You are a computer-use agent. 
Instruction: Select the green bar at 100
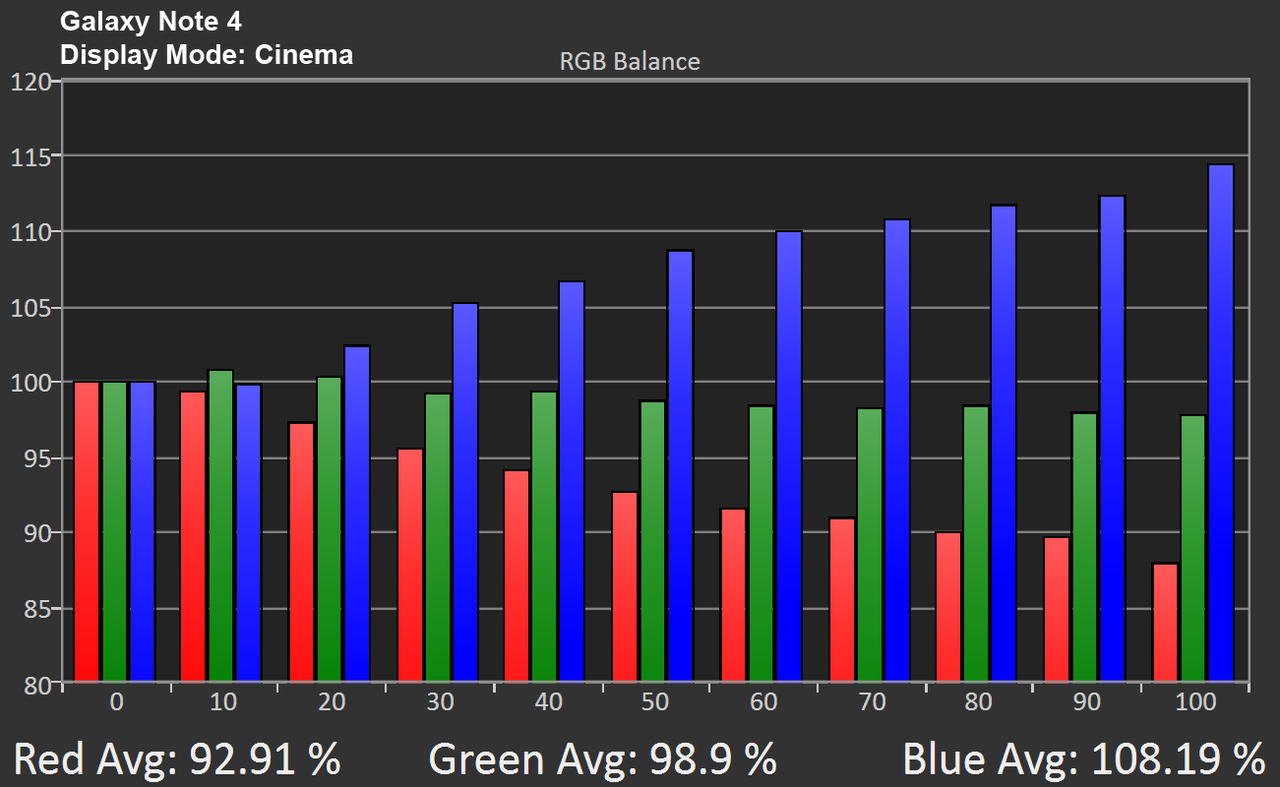[1193, 549]
